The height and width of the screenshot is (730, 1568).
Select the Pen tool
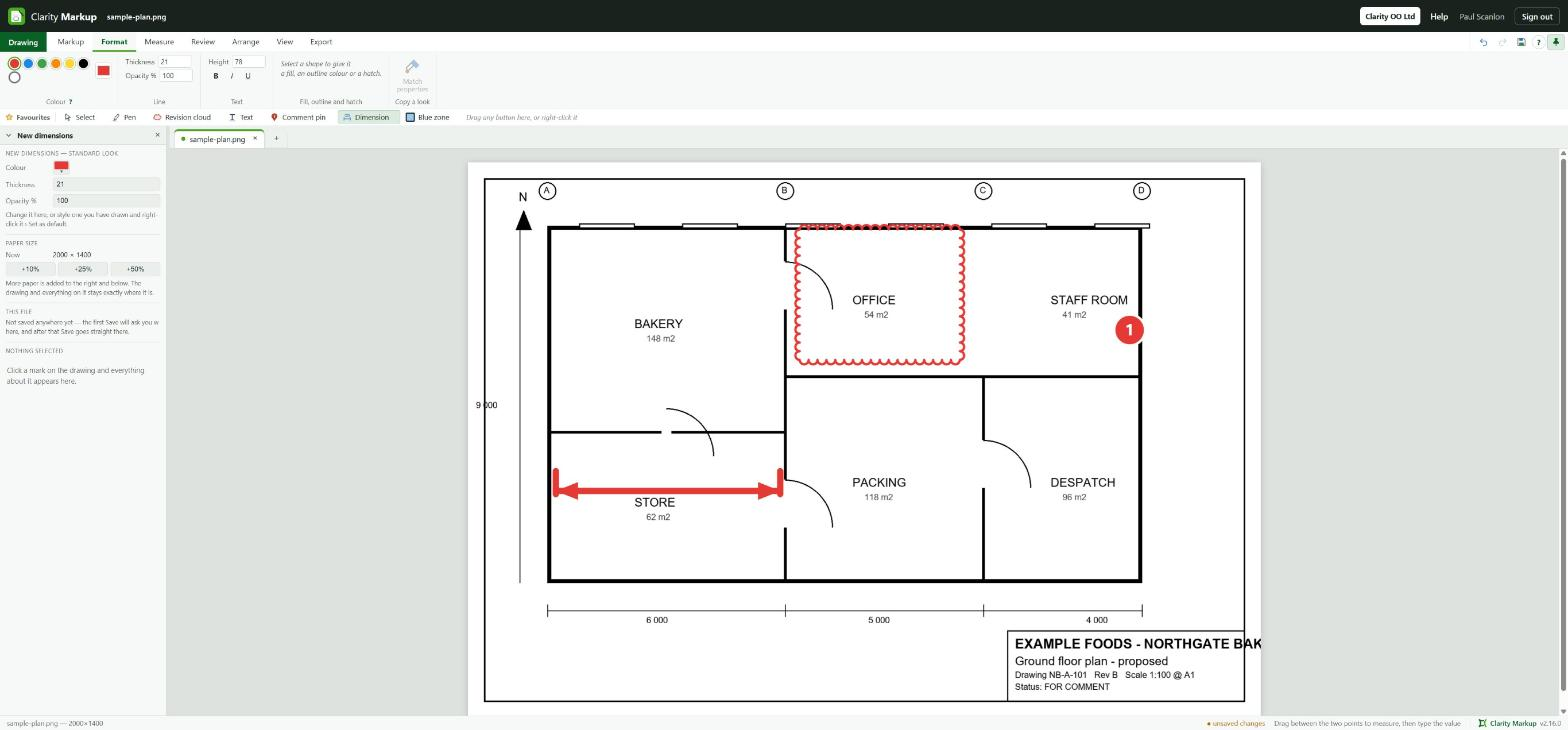pyautogui.click(x=124, y=117)
